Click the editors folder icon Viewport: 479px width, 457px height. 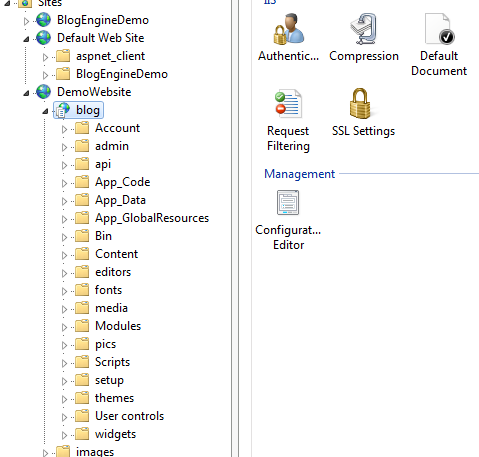82,272
